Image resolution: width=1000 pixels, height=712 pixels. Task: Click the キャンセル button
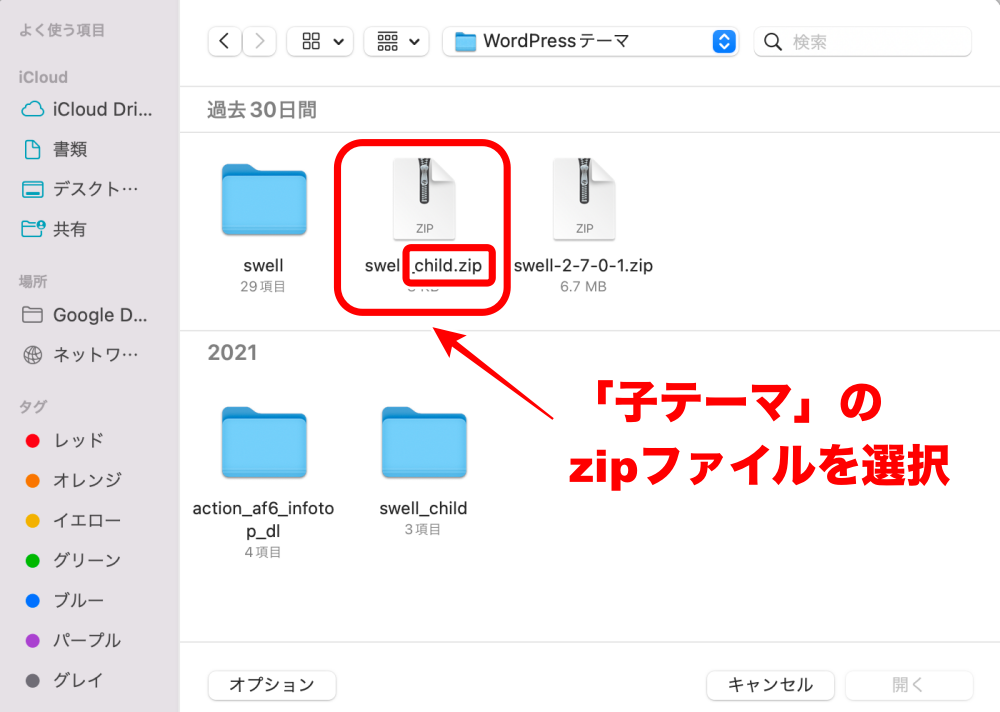(x=770, y=685)
